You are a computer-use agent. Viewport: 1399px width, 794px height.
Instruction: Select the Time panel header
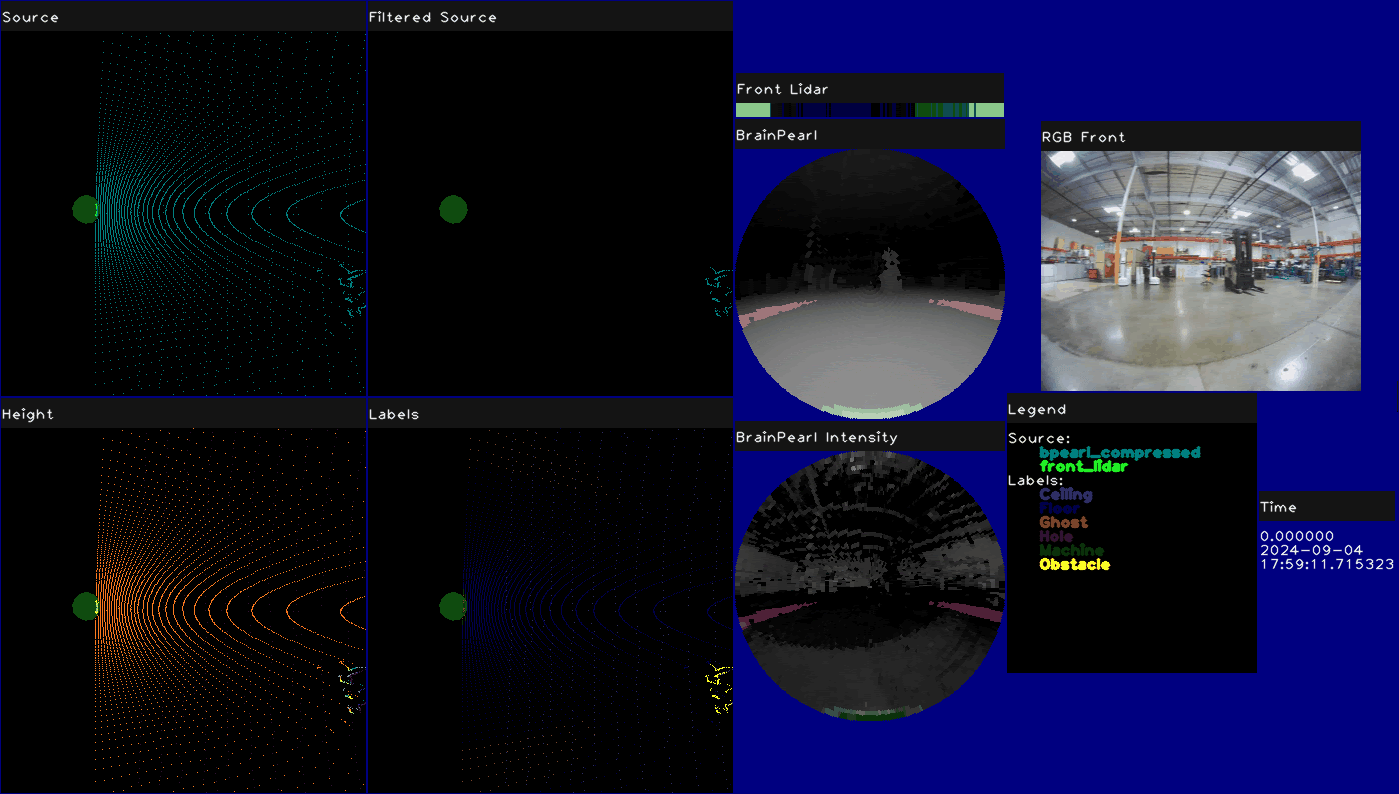1278,507
